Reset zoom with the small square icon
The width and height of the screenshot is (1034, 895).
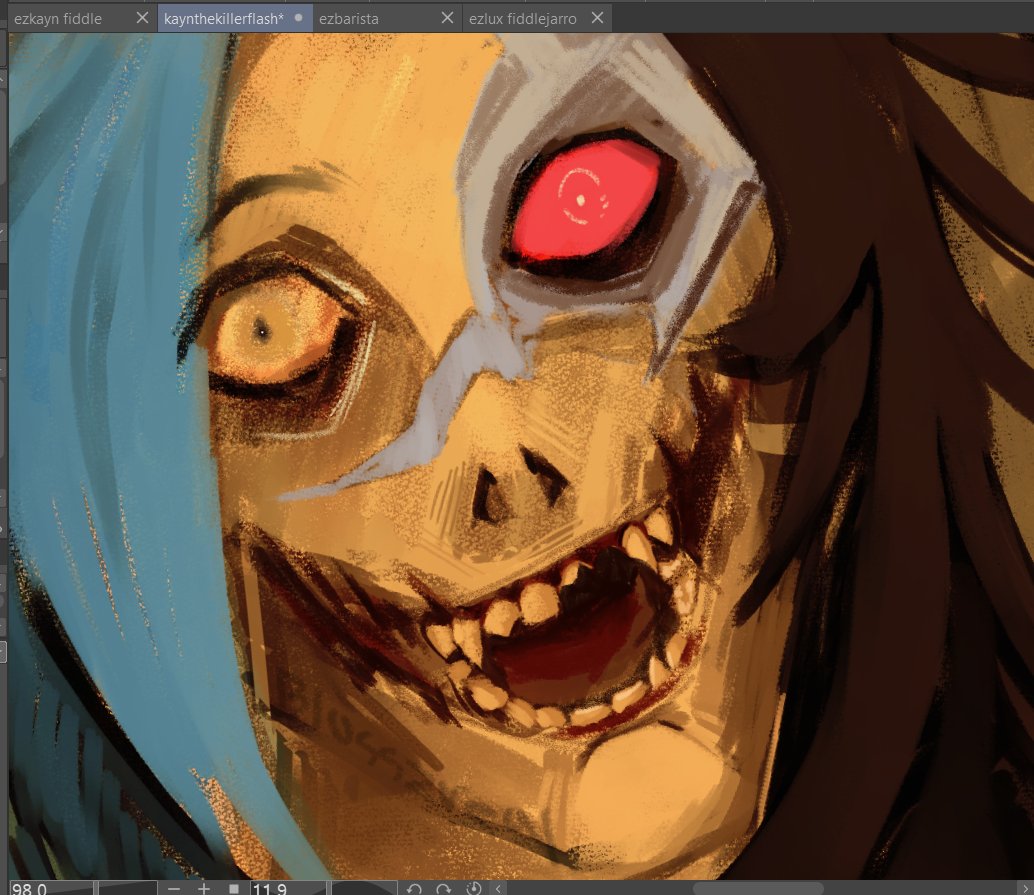(233, 888)
